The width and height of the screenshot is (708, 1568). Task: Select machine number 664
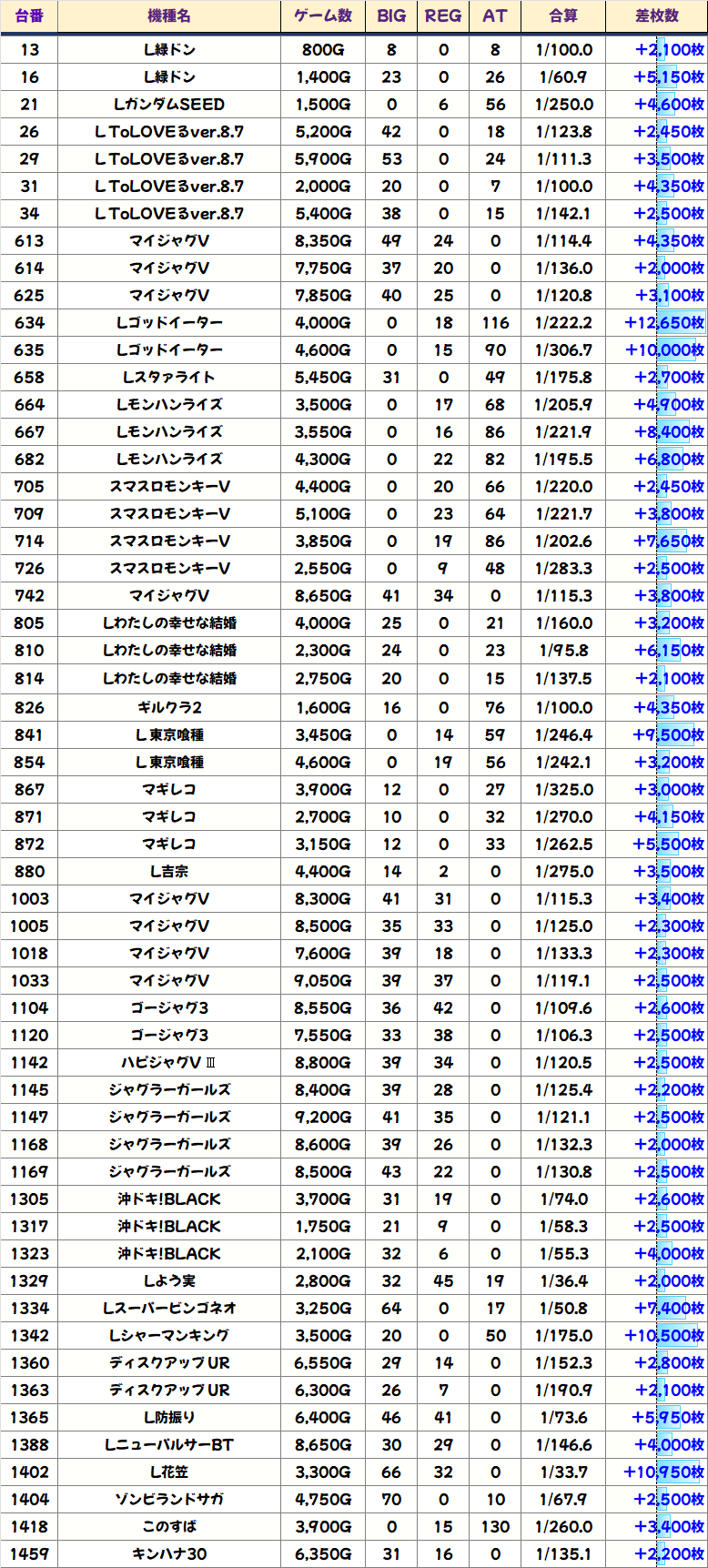(29, 405)
